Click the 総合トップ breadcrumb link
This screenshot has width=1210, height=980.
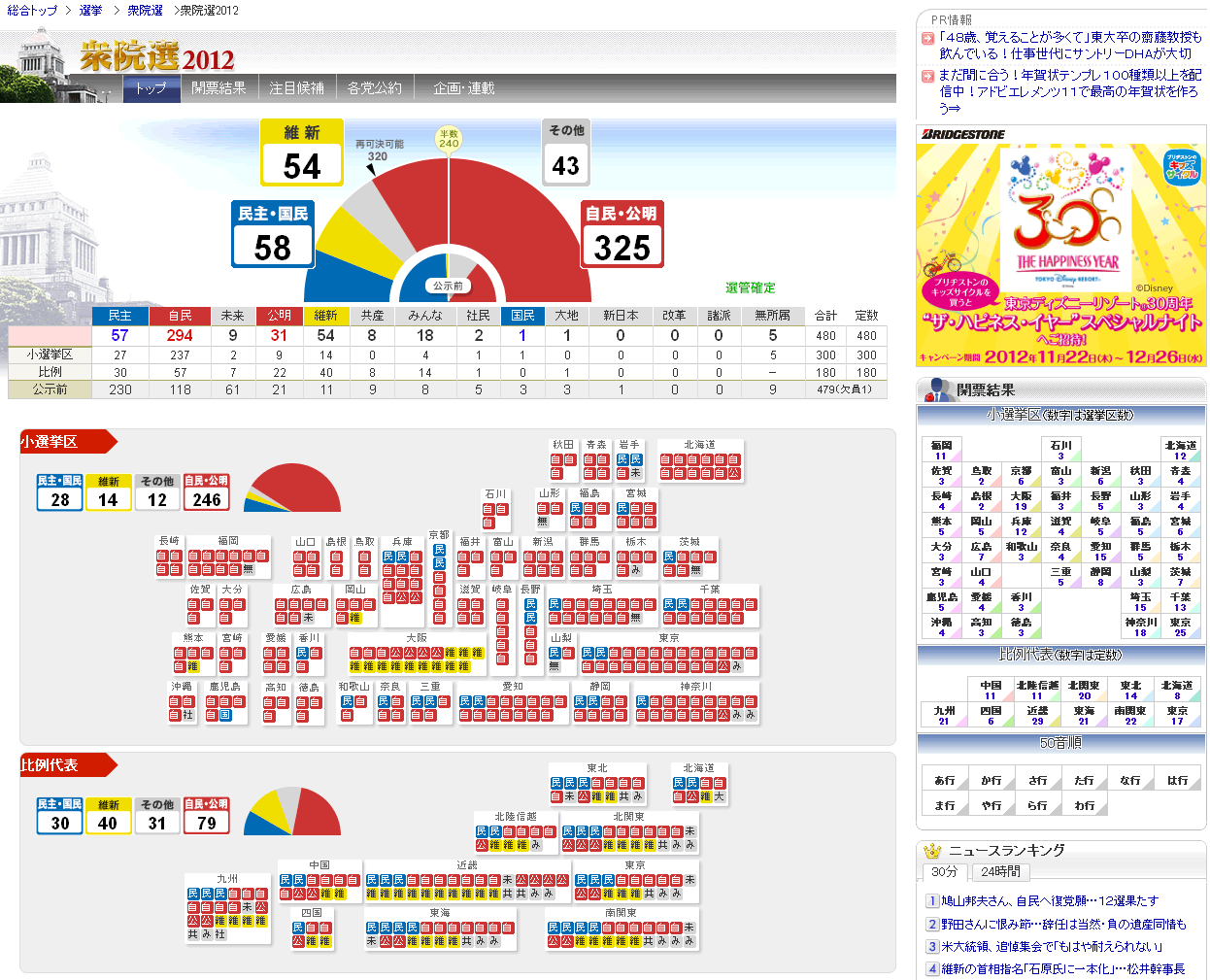(x=32, y=11)
